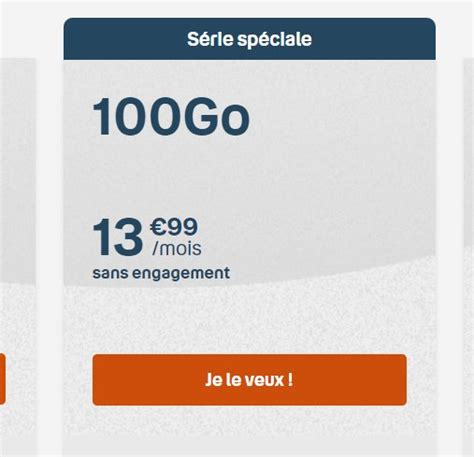The height and width of the screenshot is (457, 474).
Task: Click the orange "Je le veux !" button
Action: pos(249,380)
